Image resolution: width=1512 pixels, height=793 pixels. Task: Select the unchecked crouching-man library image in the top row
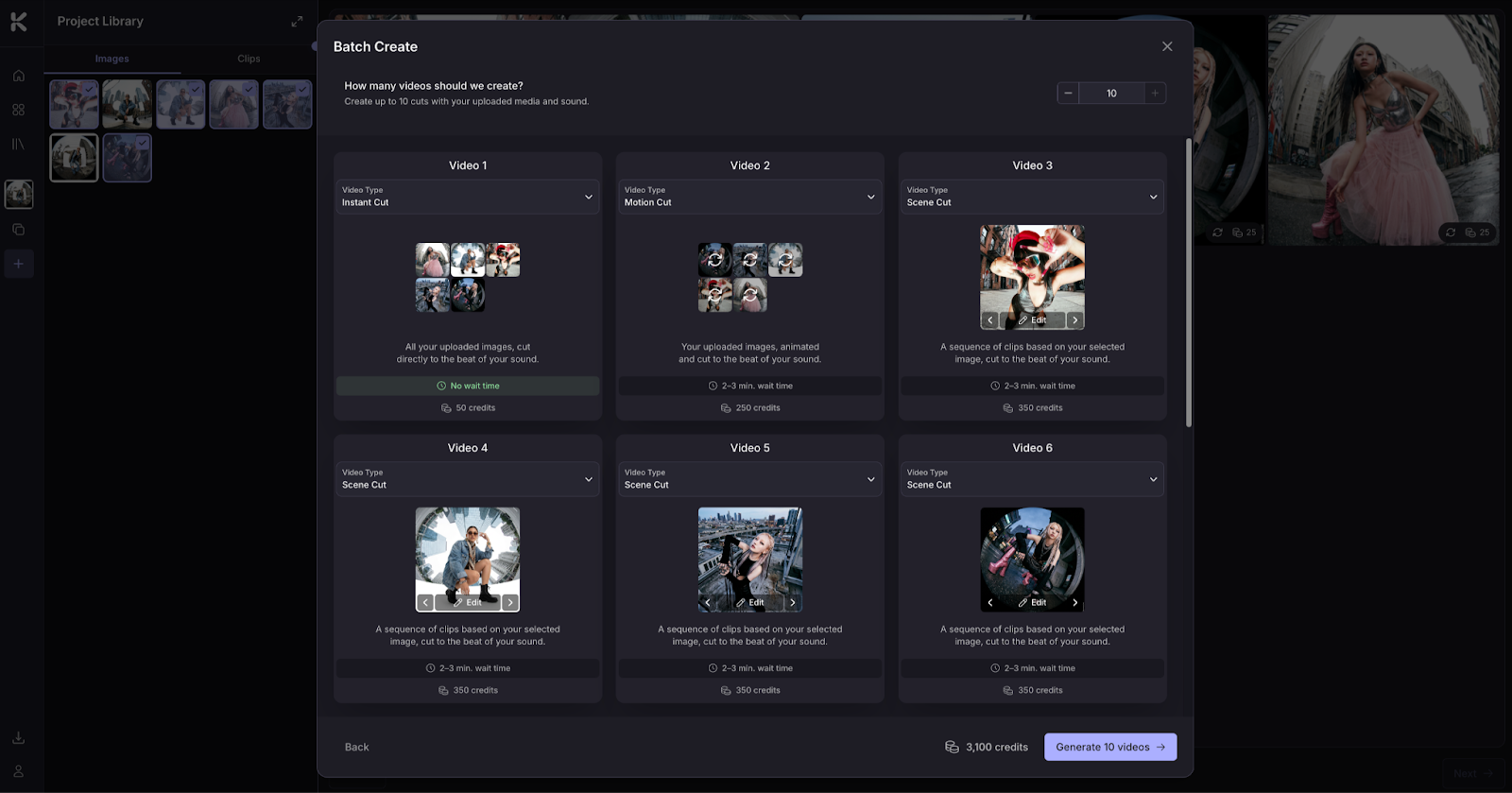point(127,104)
